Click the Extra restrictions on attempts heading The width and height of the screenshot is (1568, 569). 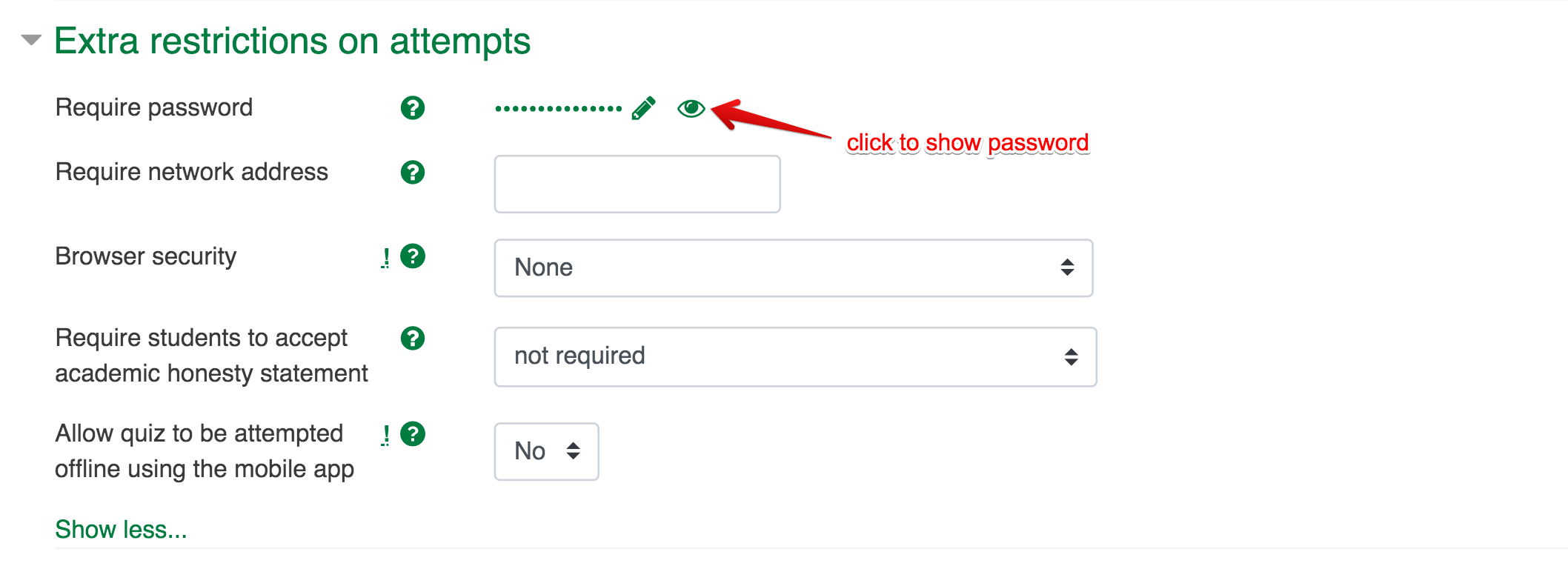click(x=292, y=41)
